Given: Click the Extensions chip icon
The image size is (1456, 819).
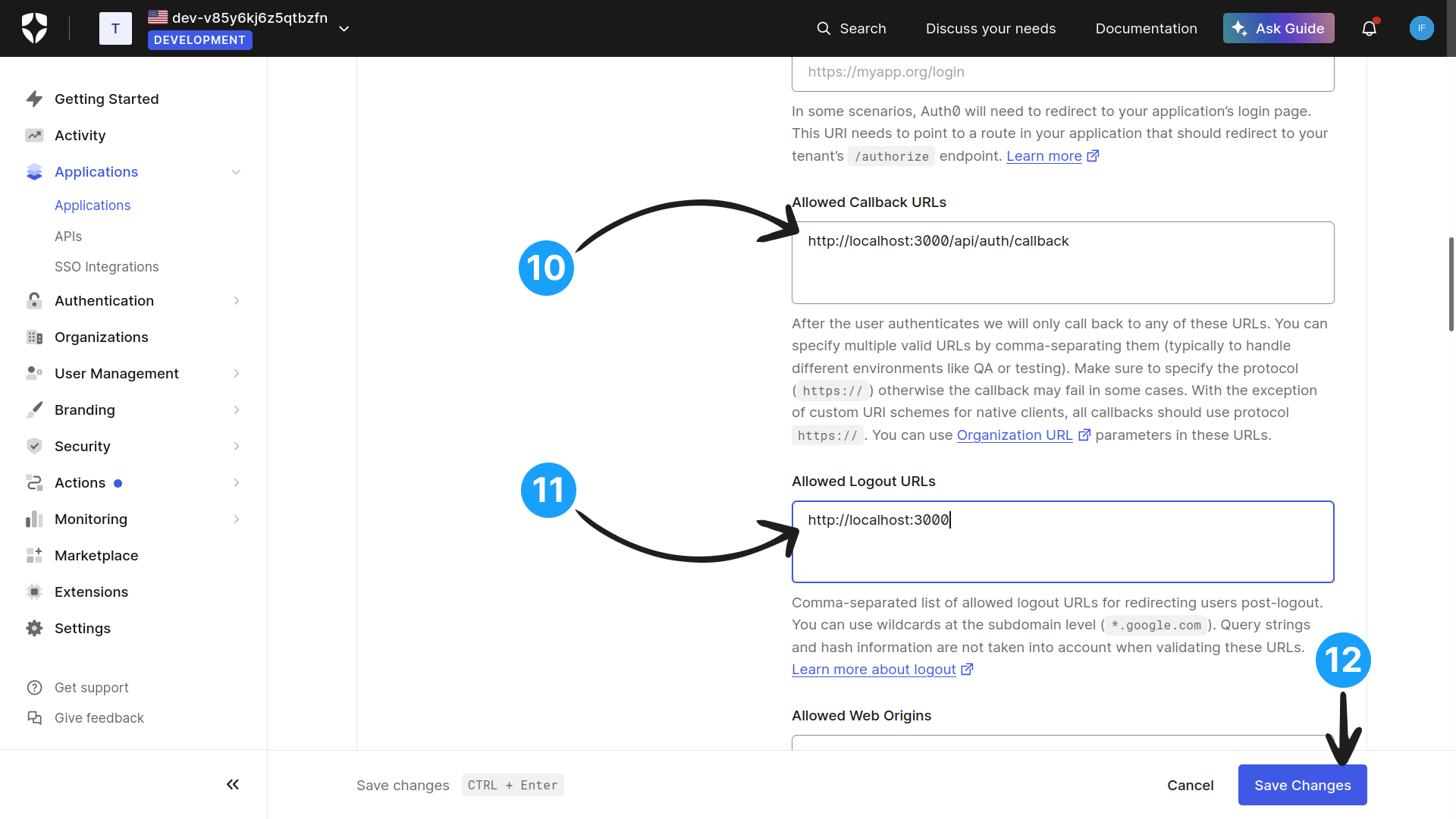Looking at the screenshot, I should (34, 591).
